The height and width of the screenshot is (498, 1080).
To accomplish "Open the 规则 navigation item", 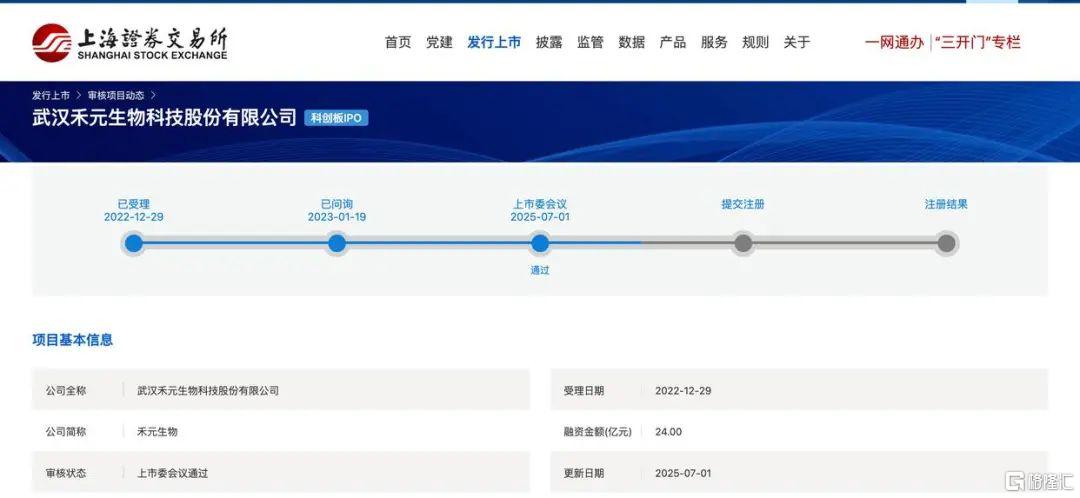I will [756, 42].
